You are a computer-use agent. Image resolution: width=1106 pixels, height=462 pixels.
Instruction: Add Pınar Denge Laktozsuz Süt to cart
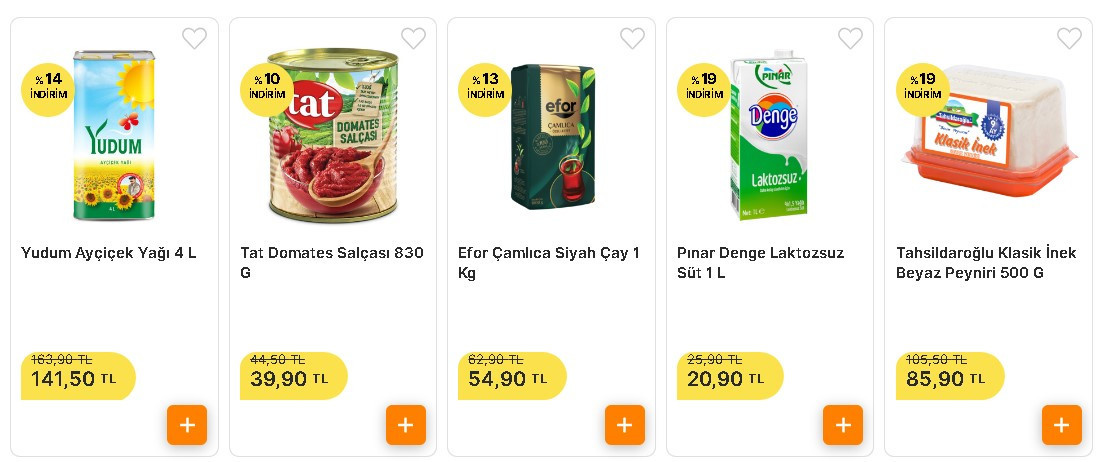pos(843,425)
